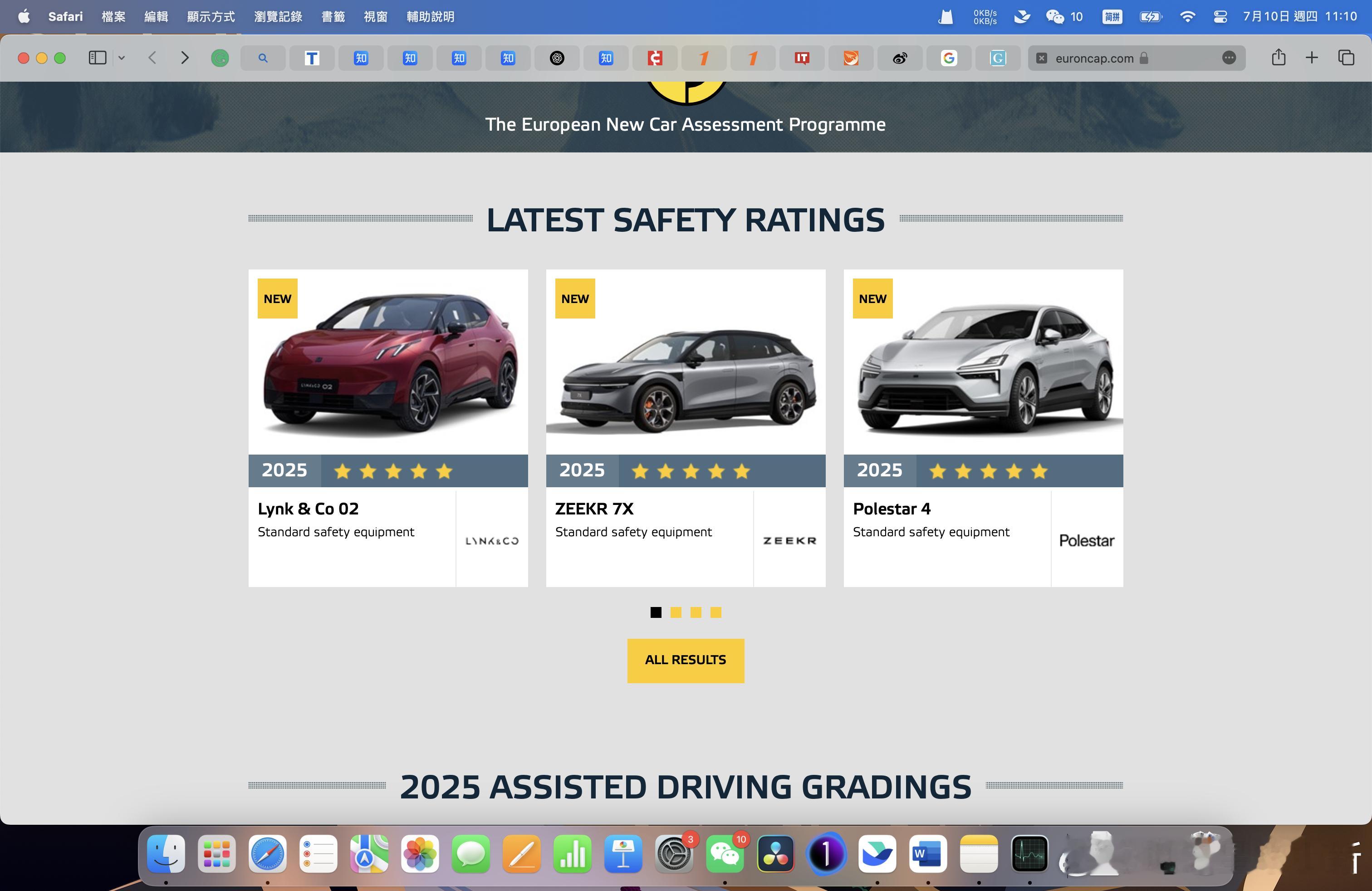Open the 瀏覽記錄 menu
This screenshot has width=1372, height=891.
278,17
